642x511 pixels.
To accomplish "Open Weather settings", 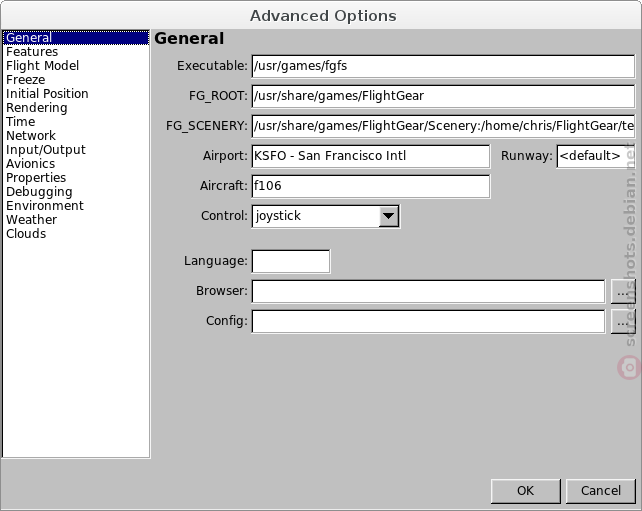I will coord(76,219).
